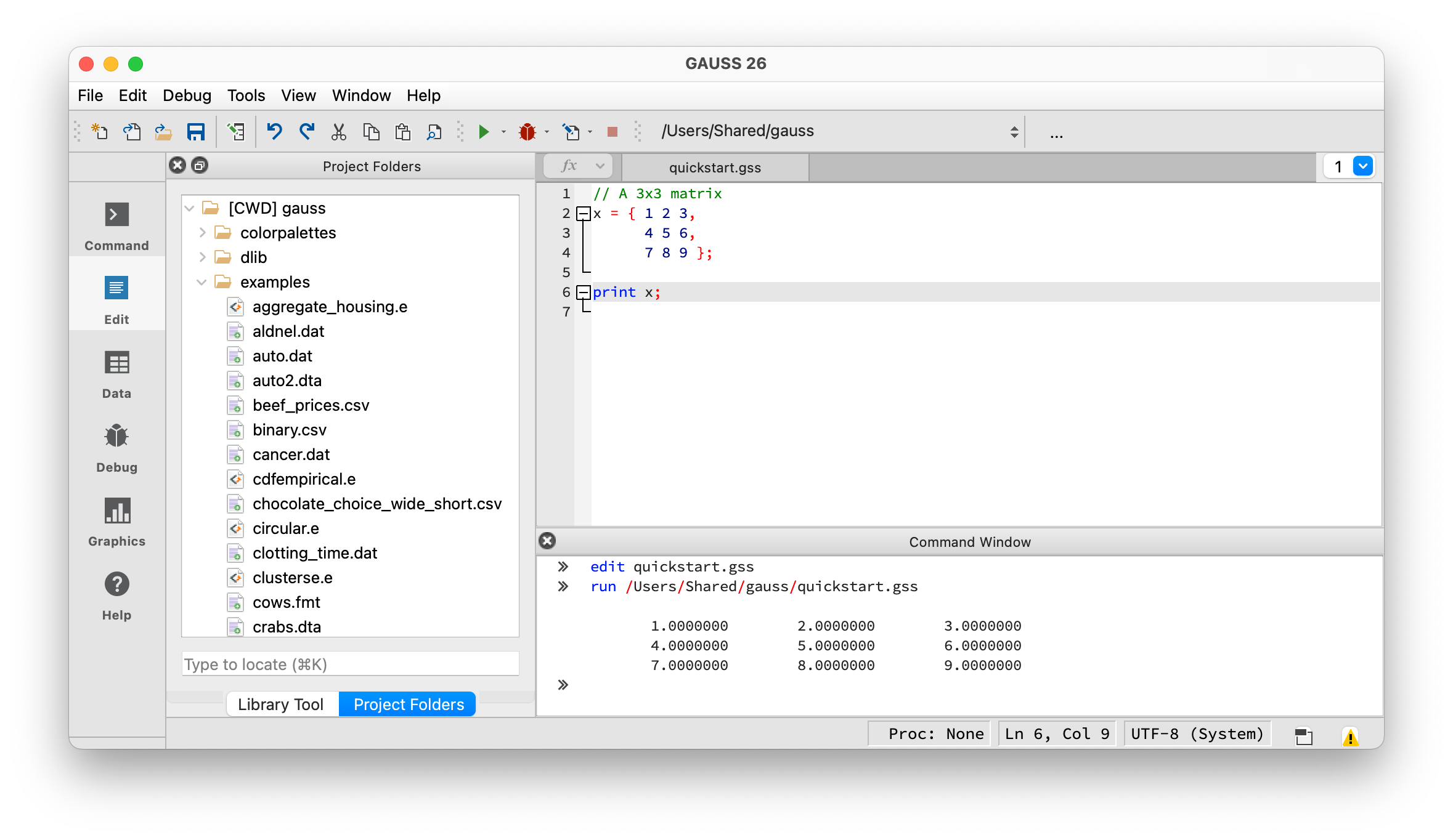Click the Undo arrow in toolbar

tap(274, 132)
